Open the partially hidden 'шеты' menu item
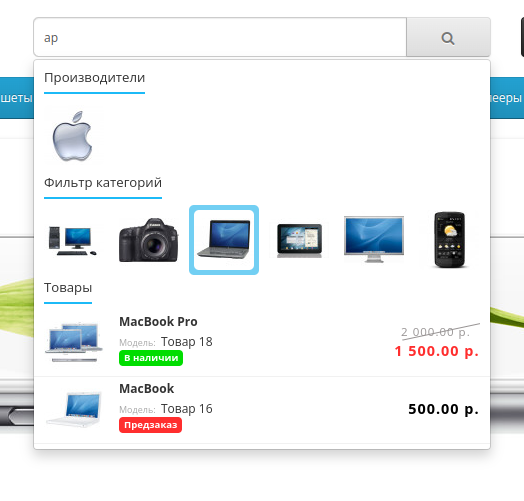 [x=17, y=98]
